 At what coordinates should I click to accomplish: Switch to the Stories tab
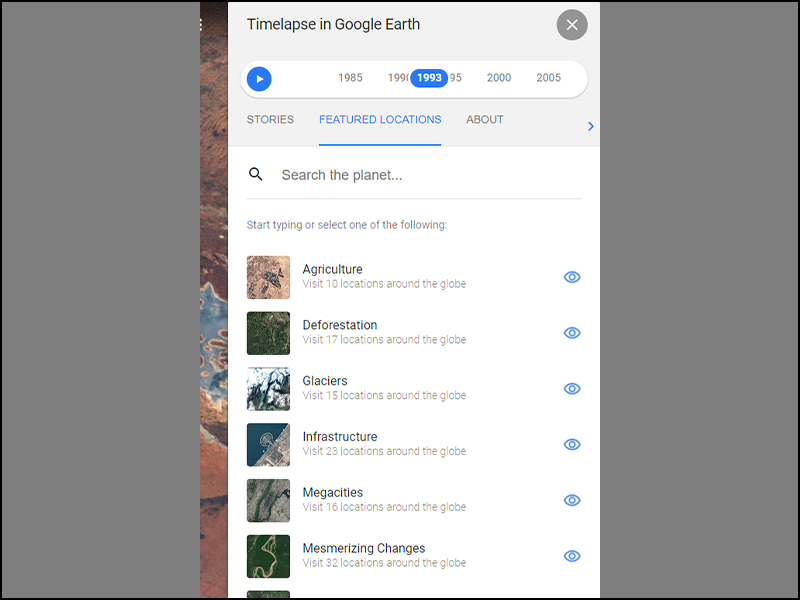point(270,119)
